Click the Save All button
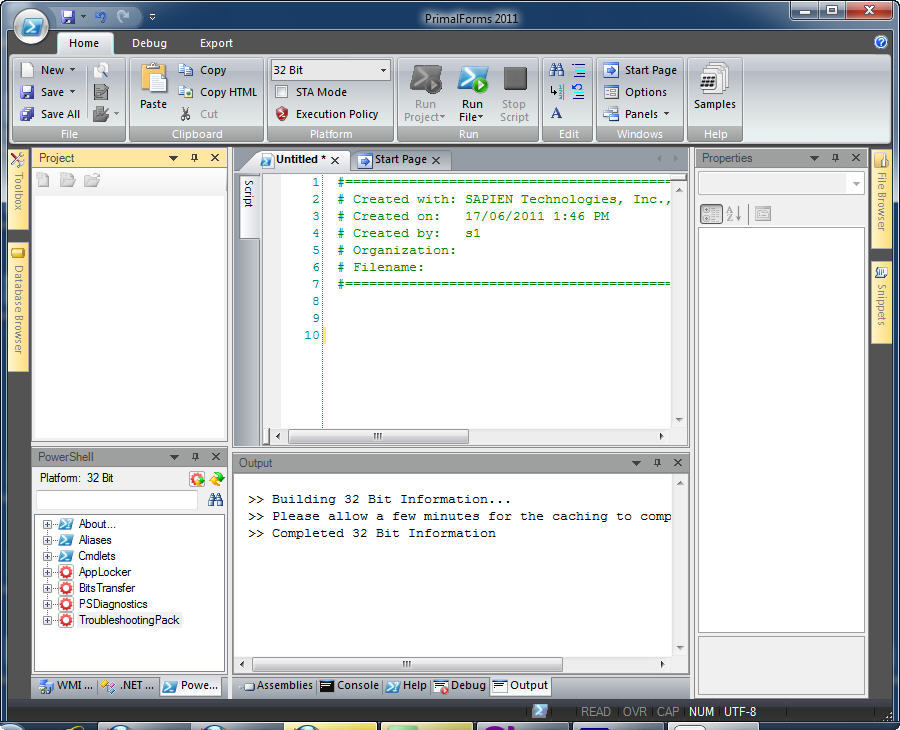Image resolution: width=900 pixels, height=730 pixels. tap(50, 114)
